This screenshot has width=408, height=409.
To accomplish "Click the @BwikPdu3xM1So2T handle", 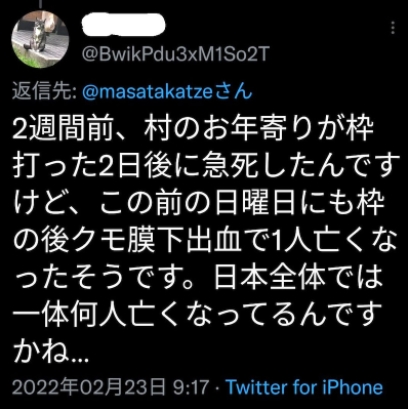I will 175,54.
